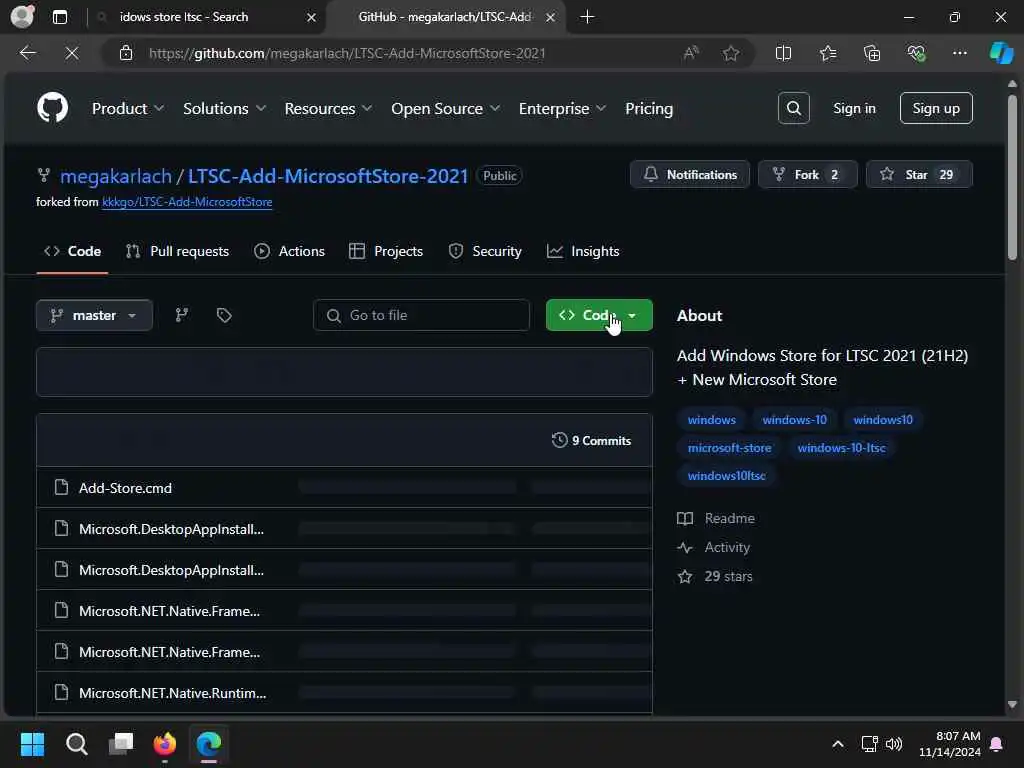Open Task View on the taskbar

pyautogui.click(x=121, y=744)
